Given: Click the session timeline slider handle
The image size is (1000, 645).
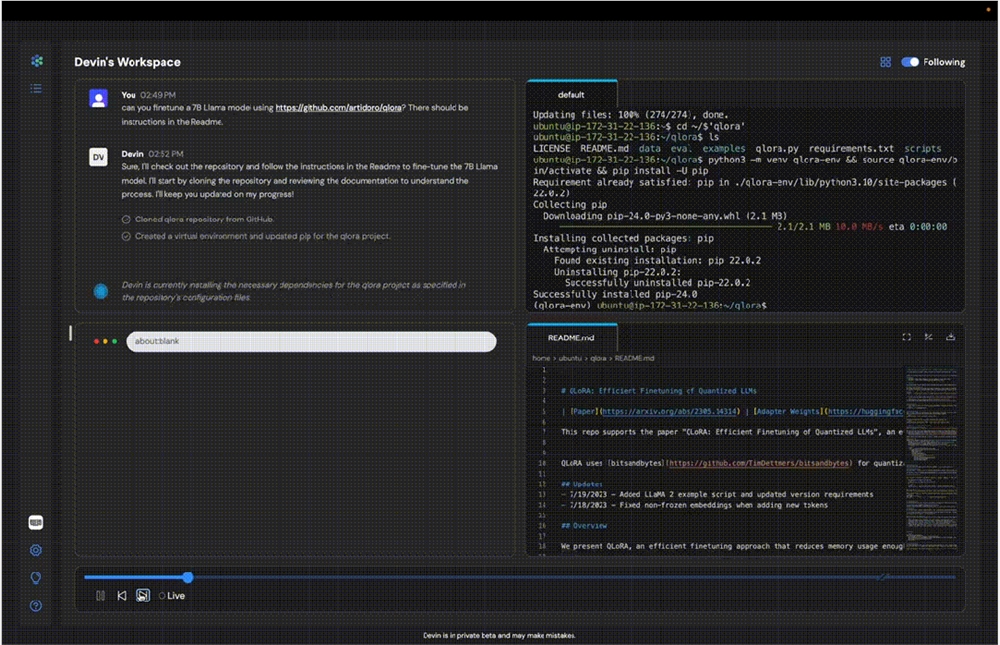Looking at the screenshot, I should point(187,577).
